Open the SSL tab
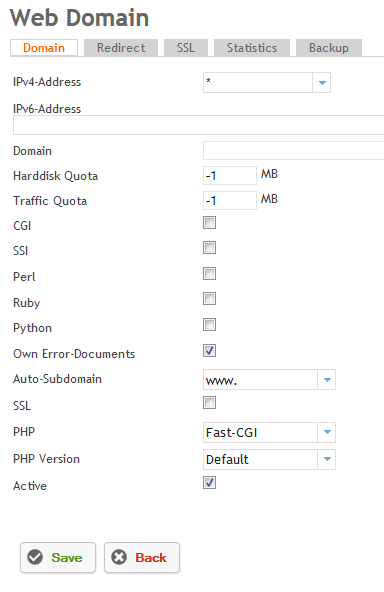Image resolution: width=384 pixels, height=592 pixels. 186,48
